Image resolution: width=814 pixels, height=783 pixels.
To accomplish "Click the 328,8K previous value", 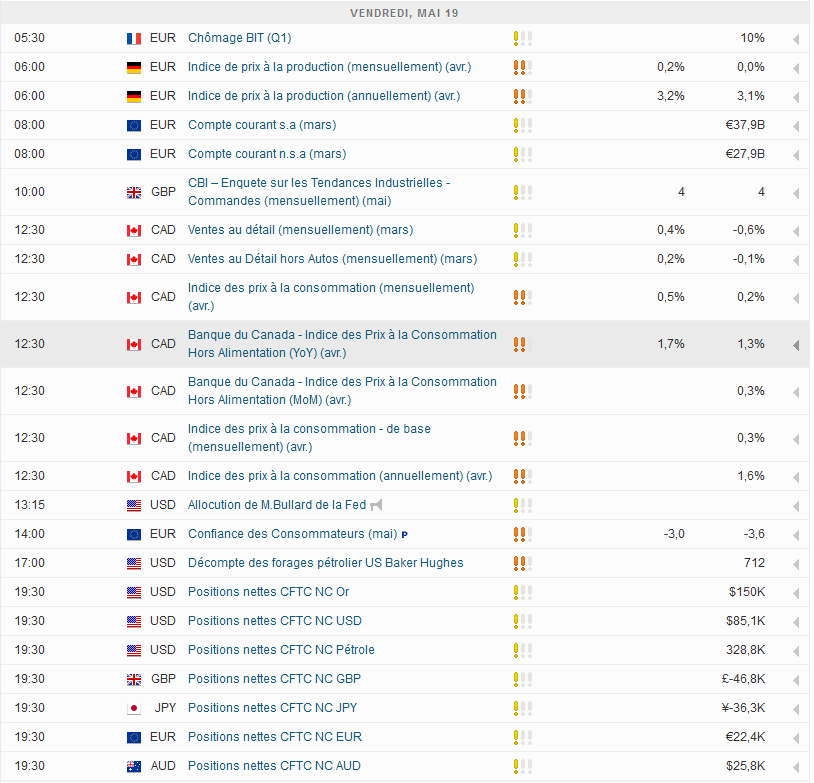I will 745,650.
